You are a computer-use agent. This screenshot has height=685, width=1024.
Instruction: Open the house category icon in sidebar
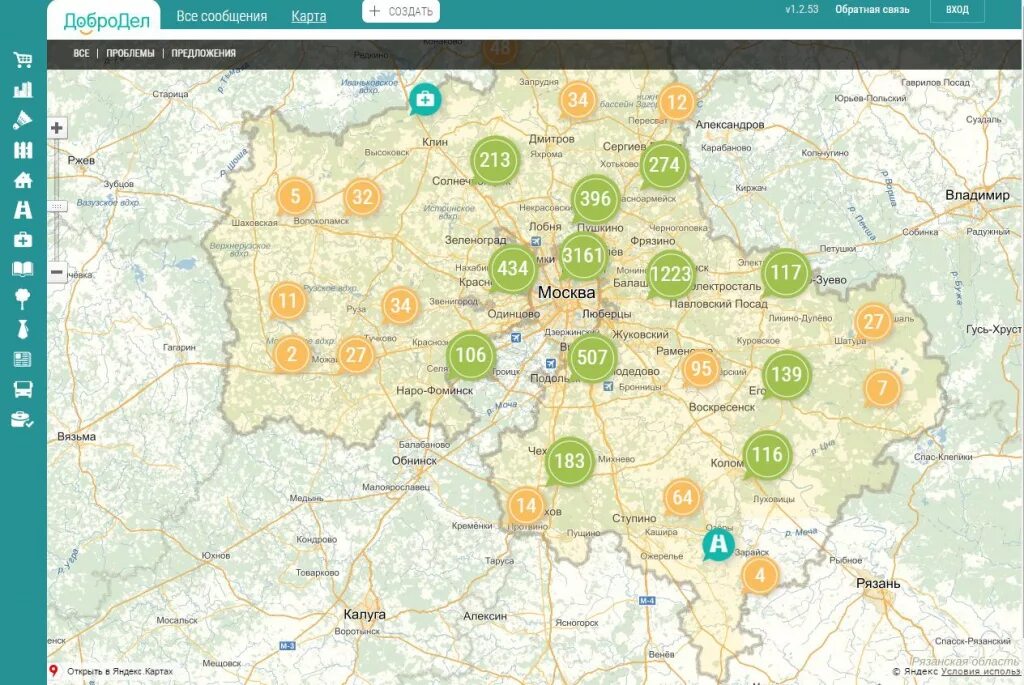coord(23,180)
